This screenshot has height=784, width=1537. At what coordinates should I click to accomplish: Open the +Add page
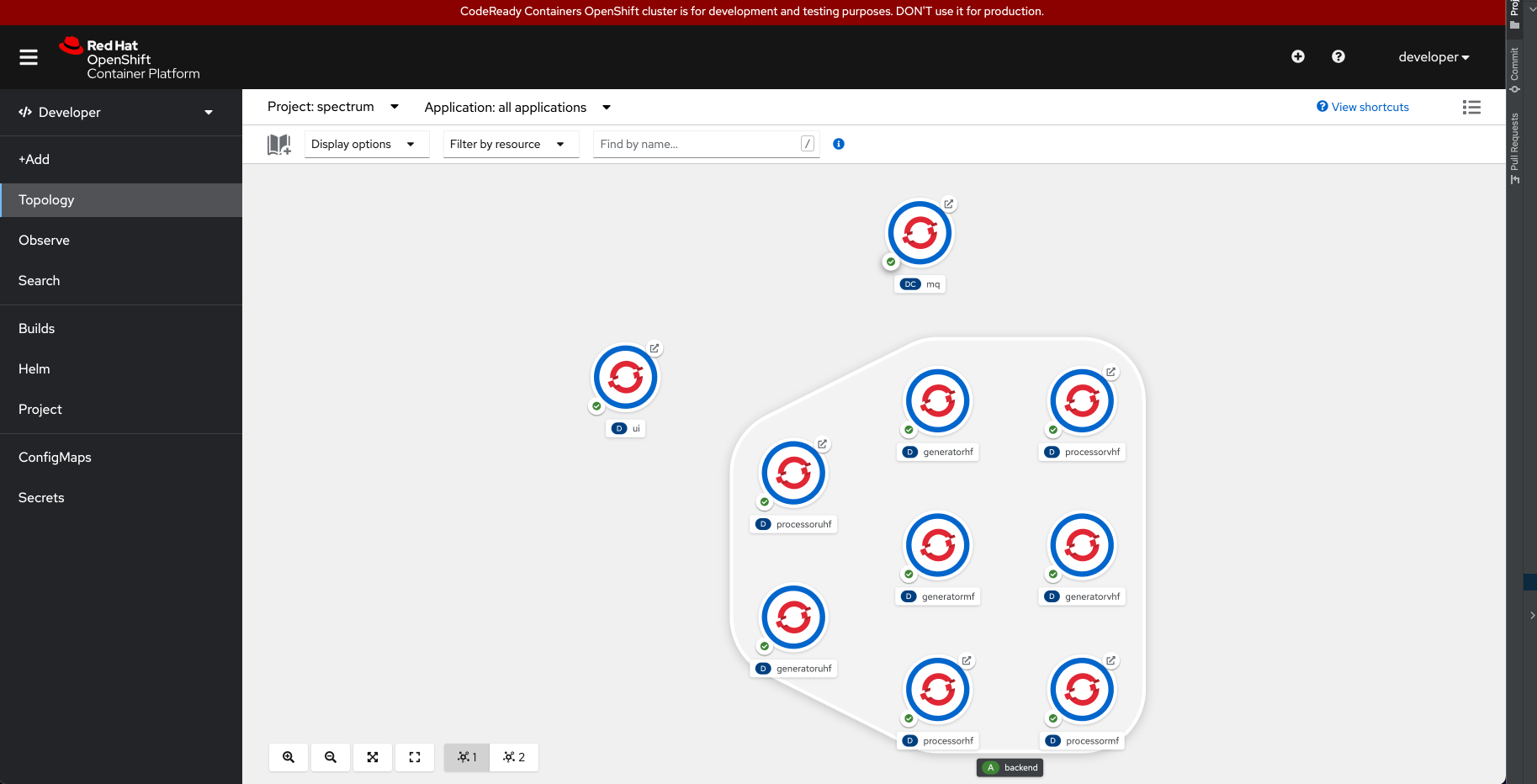(x=121, y=159)
